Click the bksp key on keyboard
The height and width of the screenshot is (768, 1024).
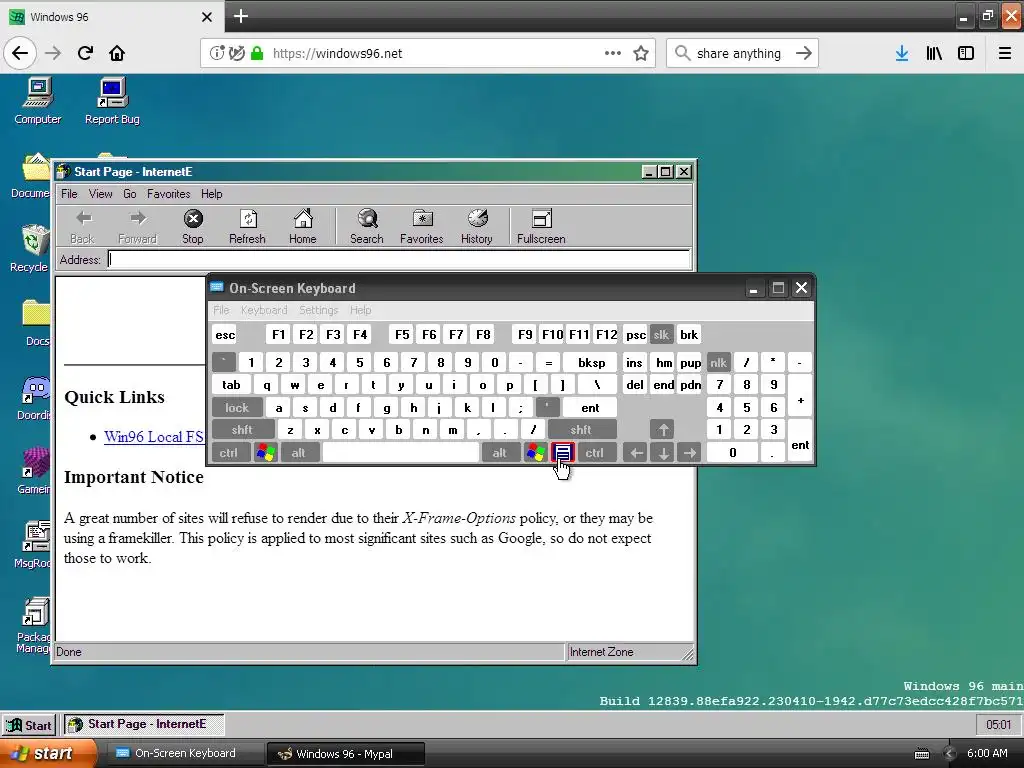(x=592, y=362)
